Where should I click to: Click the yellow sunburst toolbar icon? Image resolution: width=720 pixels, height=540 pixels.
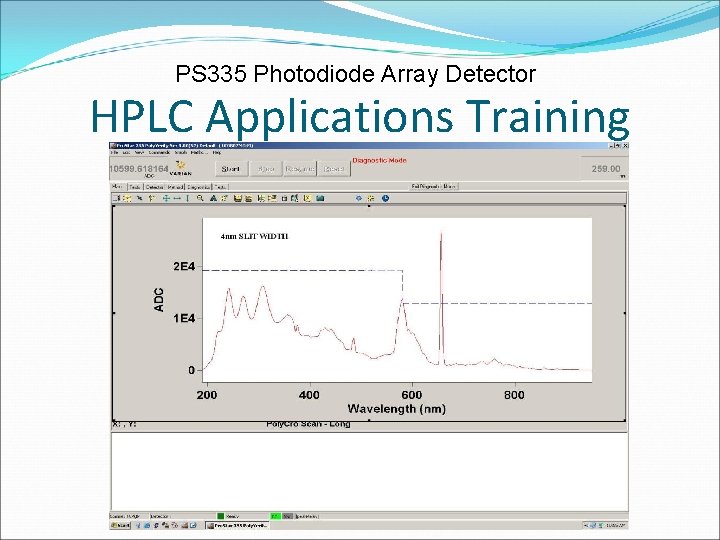[x=371, y=198]
